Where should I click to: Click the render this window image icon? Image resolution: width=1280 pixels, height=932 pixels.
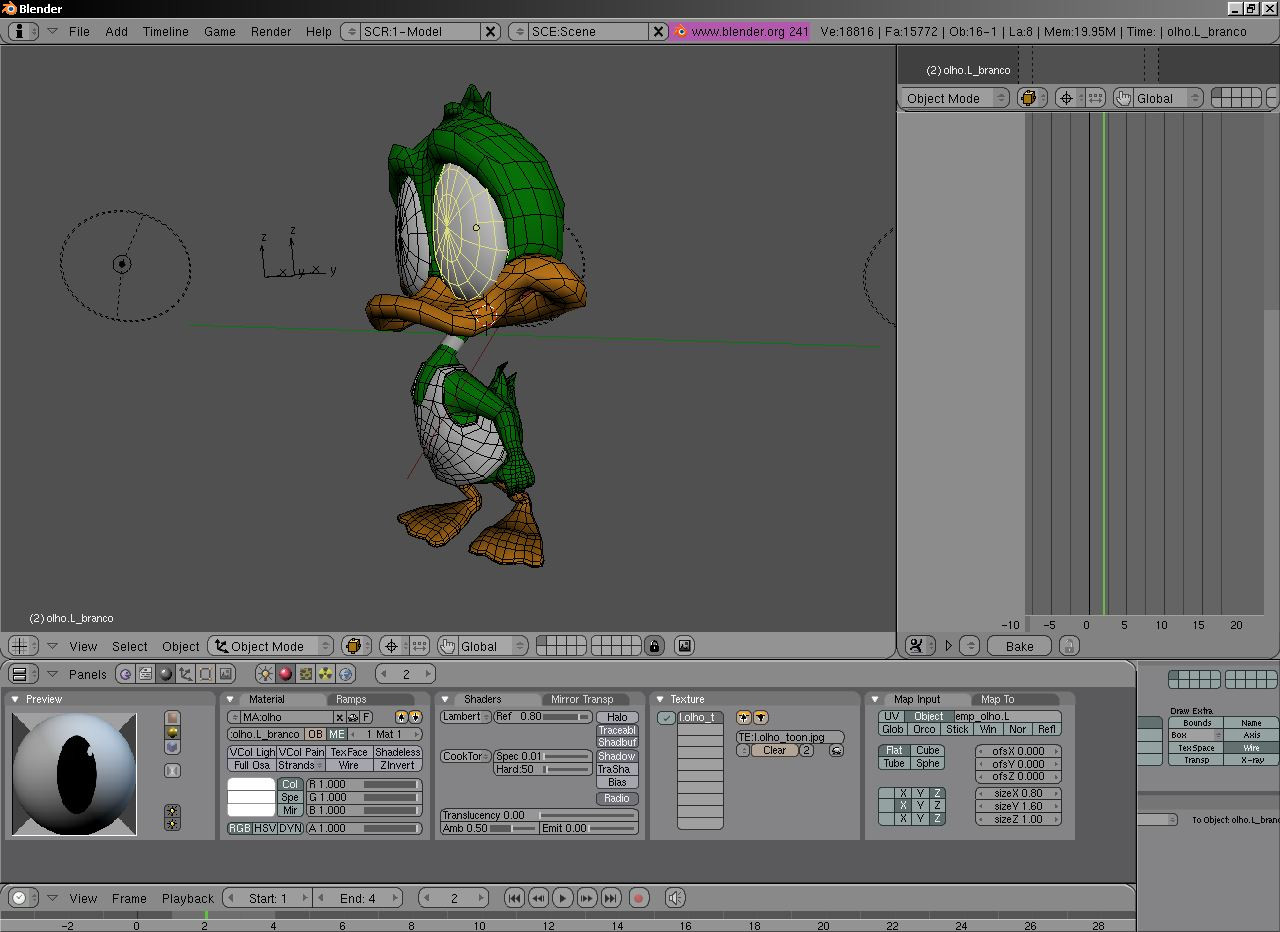tap(684, 646)
